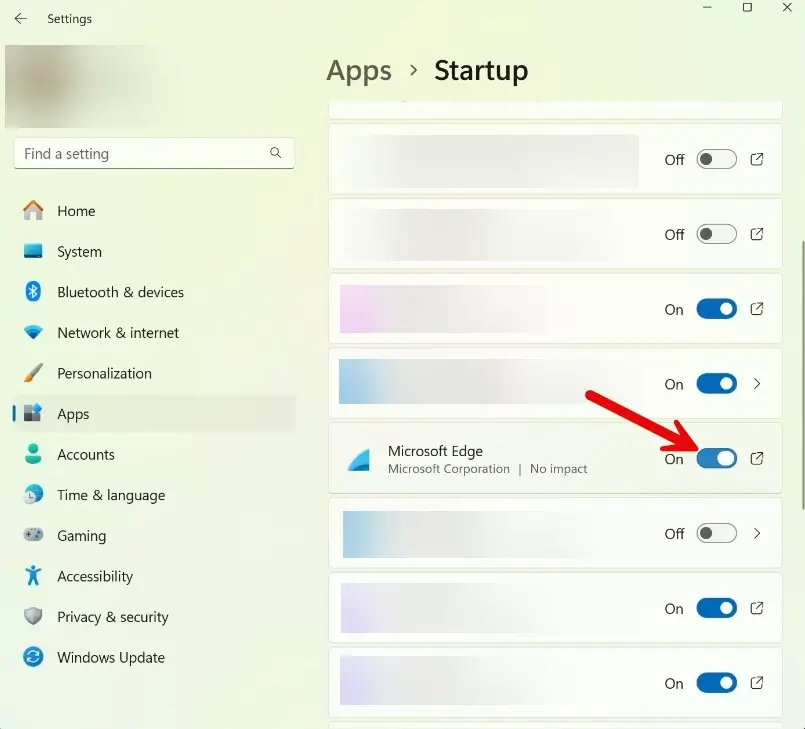Select Apps in the sidebar

[x=154, y=414]
